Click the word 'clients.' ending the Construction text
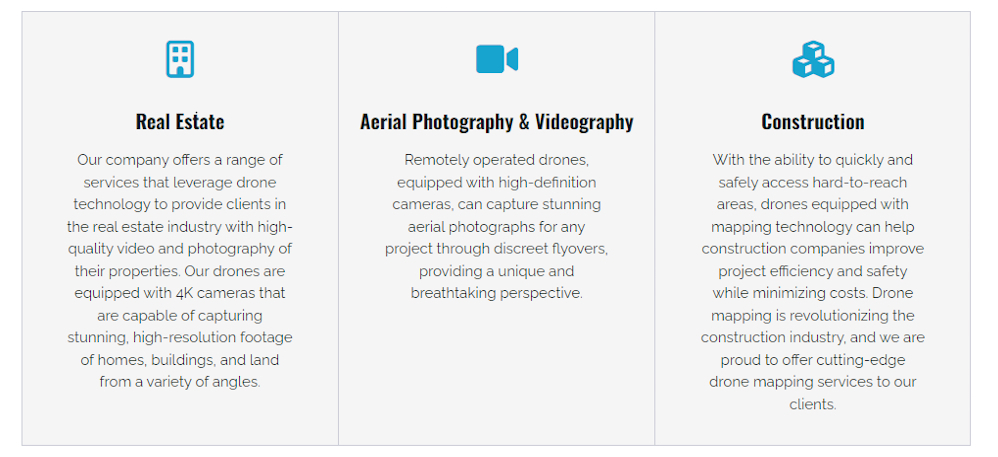 (x=813, y=405)
